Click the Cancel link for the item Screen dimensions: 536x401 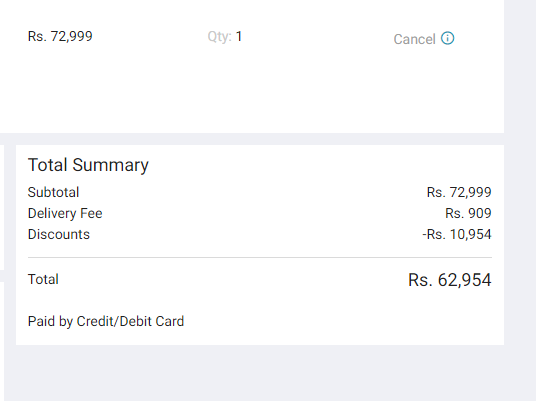point(414,39)
